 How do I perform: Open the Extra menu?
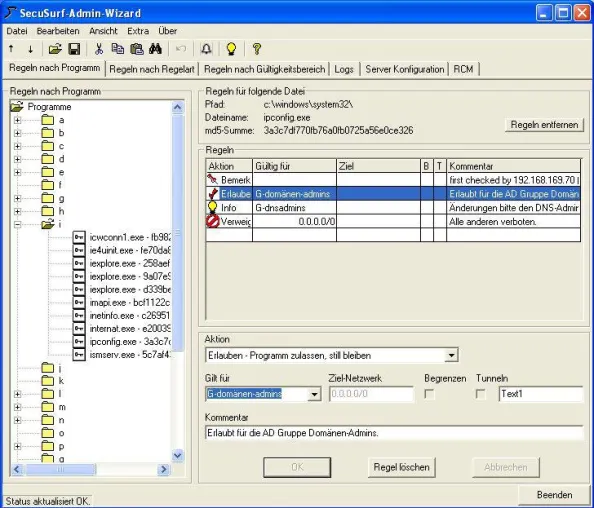(x=138, y=31)
